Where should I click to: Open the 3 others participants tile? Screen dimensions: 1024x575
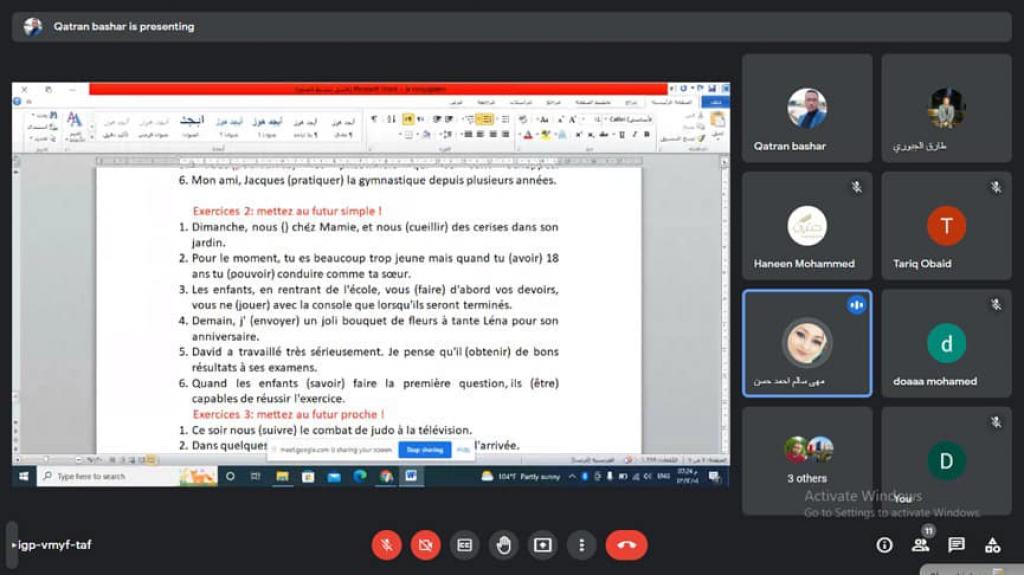coord(806,460)
